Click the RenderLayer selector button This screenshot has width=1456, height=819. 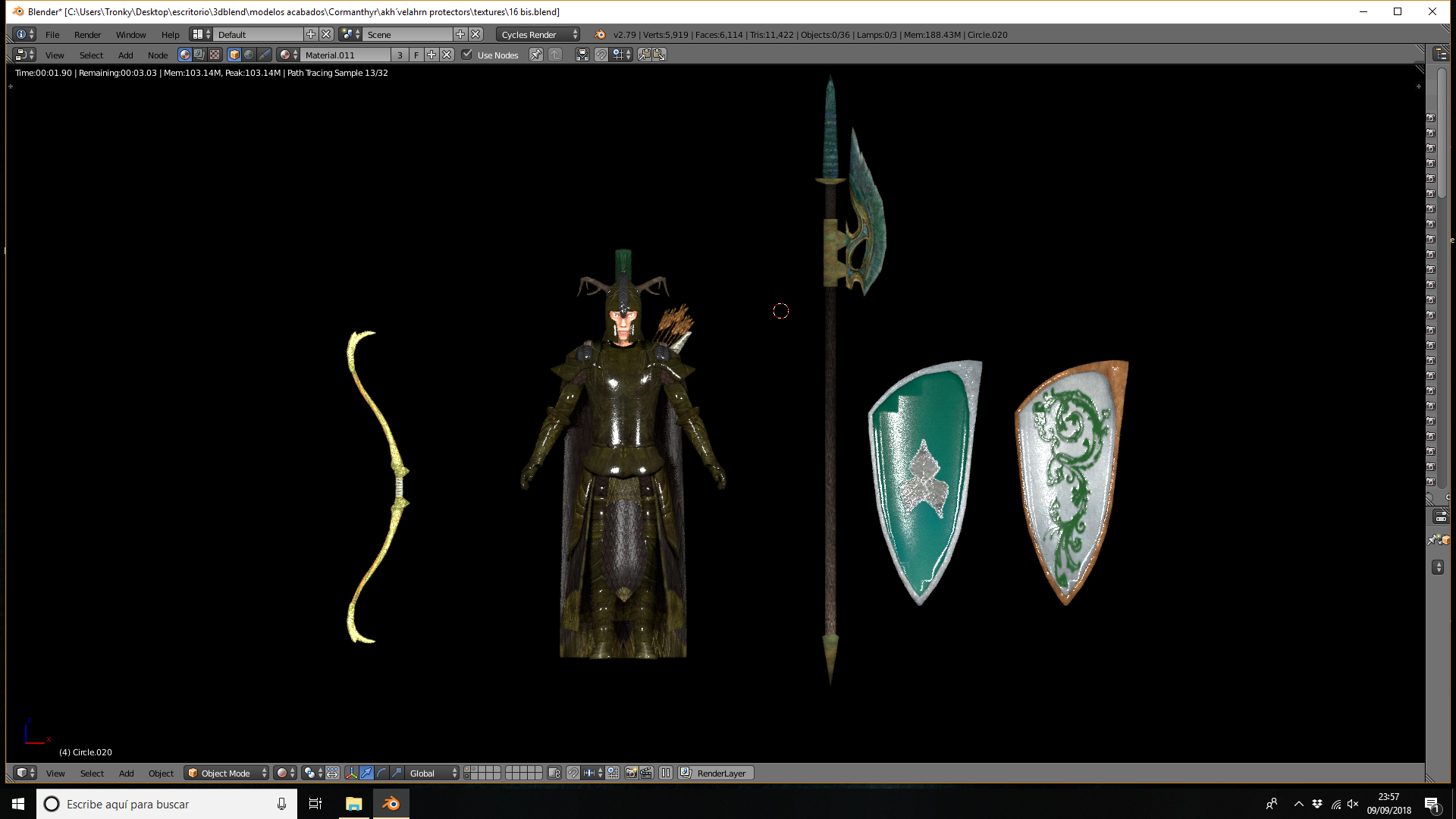click(715, 773)
